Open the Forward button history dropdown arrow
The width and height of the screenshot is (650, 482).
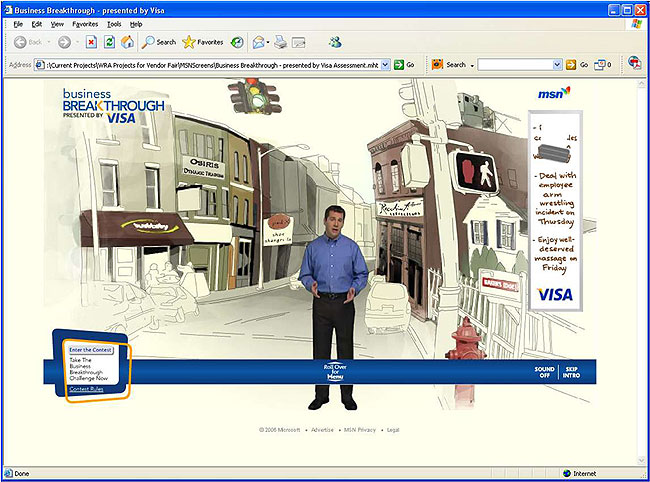[x=77, y=42]
